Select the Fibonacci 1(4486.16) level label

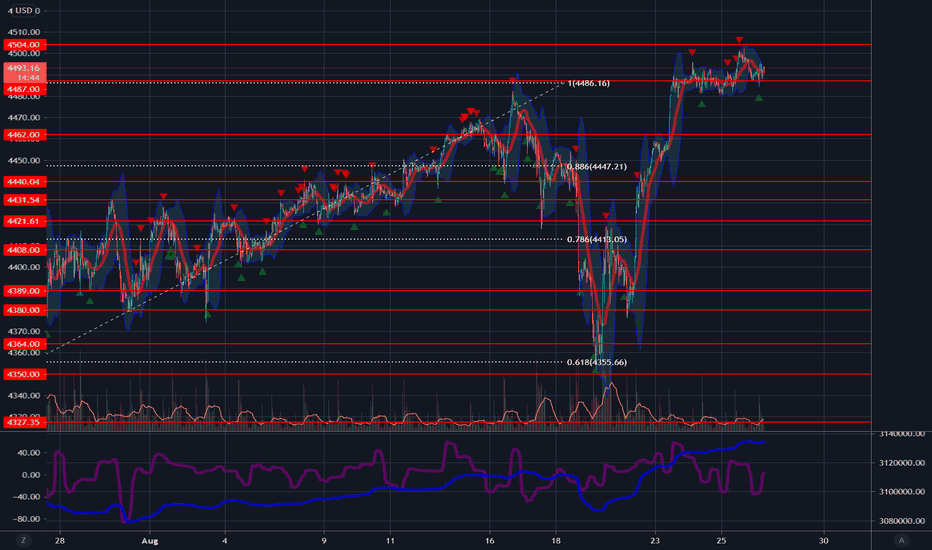tap(588, 83)
